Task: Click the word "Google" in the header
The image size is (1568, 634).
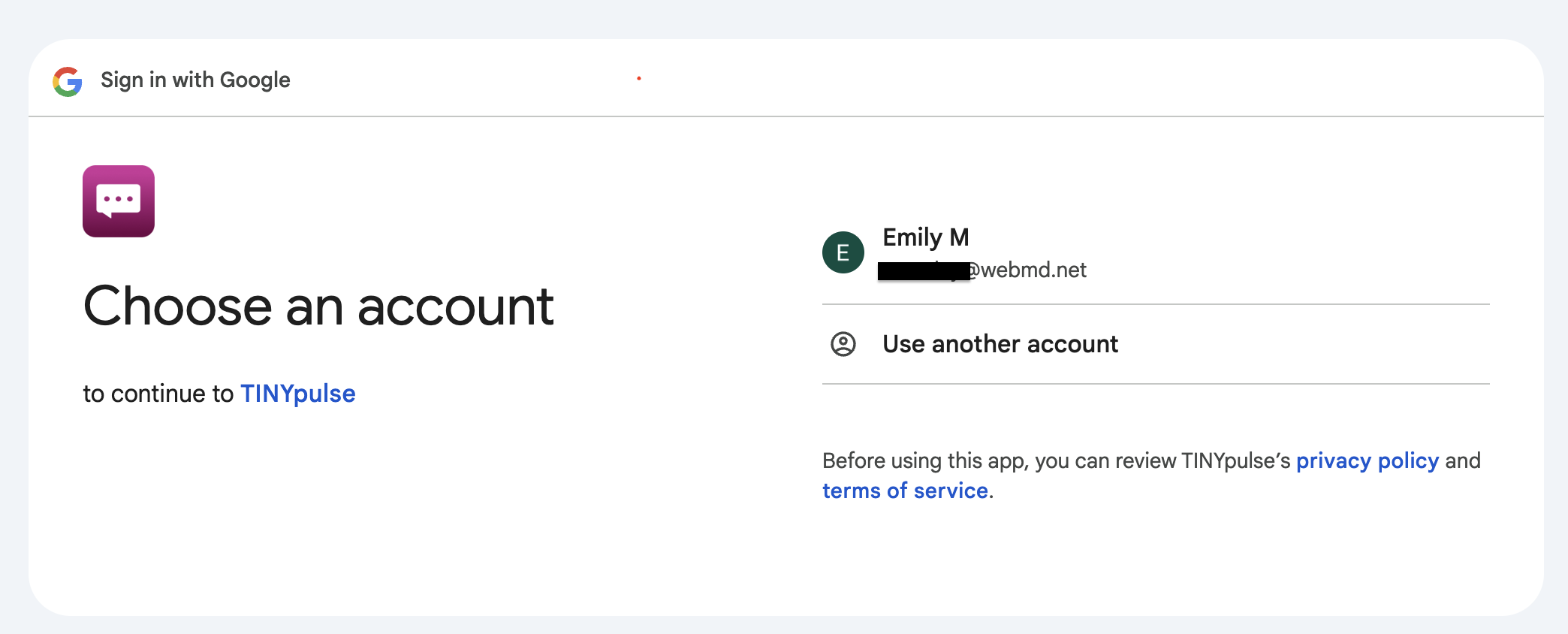Action: (255, 80)
